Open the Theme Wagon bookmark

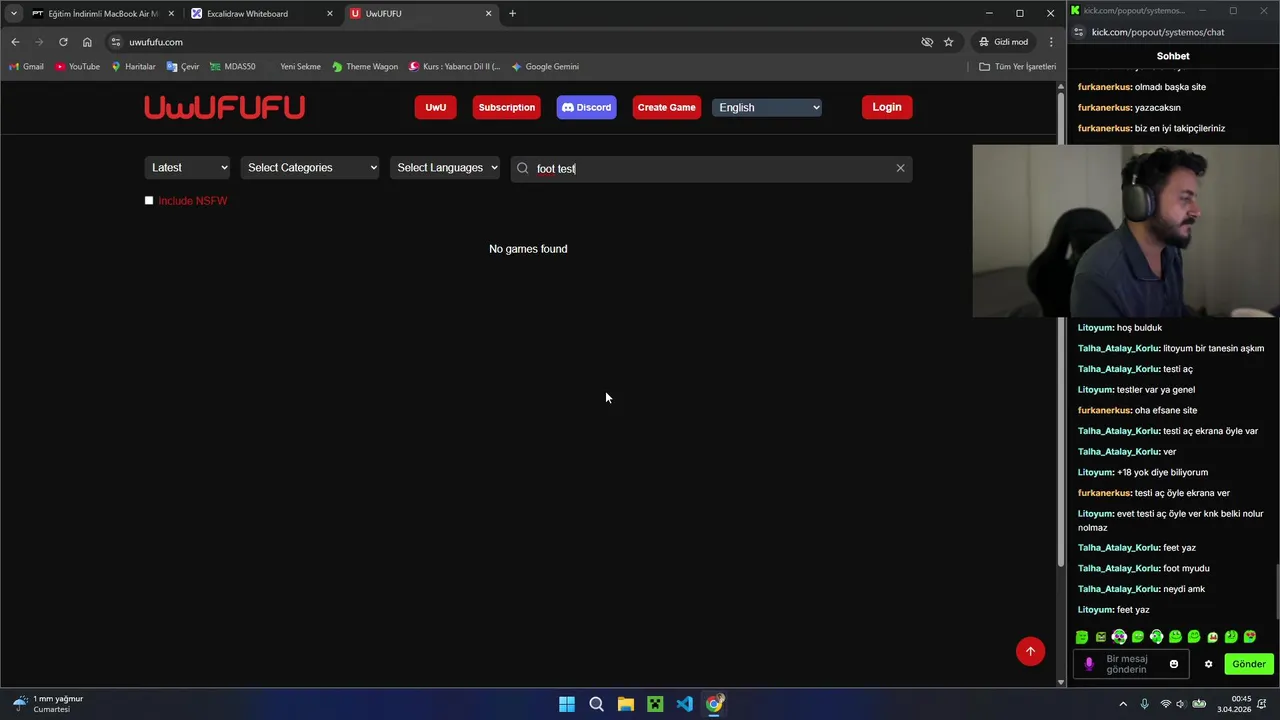[365, 66]
